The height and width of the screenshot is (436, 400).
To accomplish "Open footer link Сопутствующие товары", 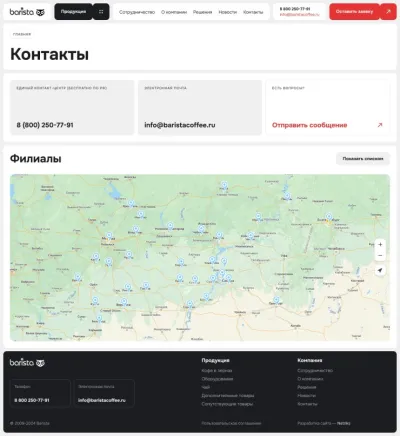I will point(227,404).
